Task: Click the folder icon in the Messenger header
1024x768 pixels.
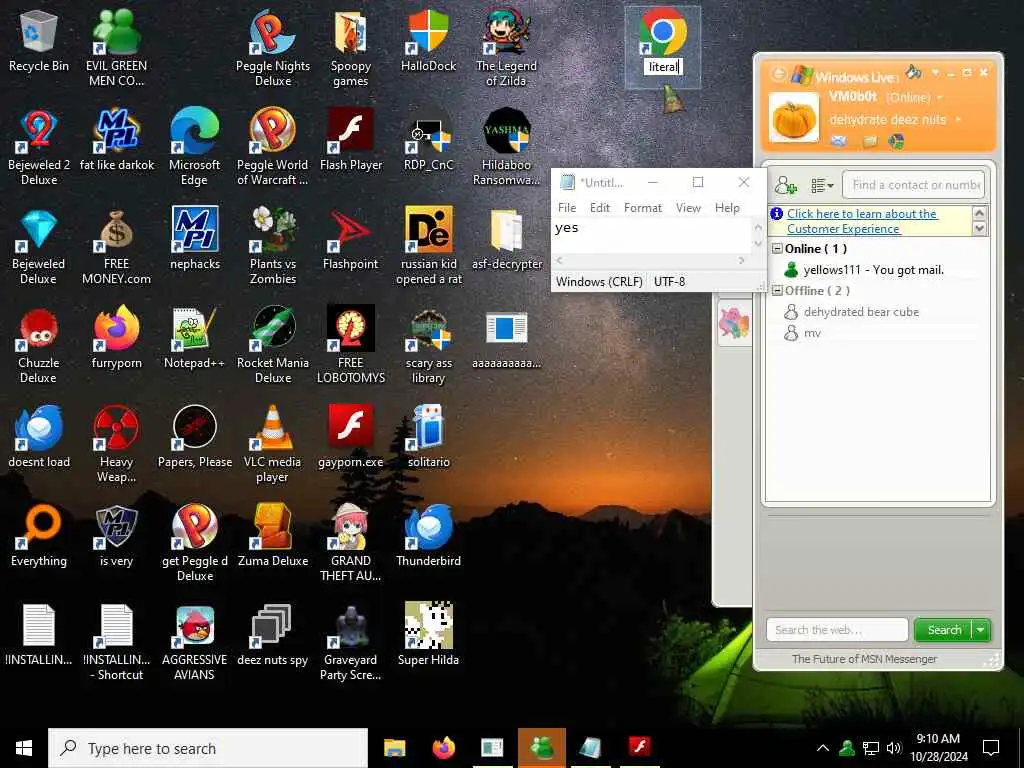Action: tap(870, 141)
